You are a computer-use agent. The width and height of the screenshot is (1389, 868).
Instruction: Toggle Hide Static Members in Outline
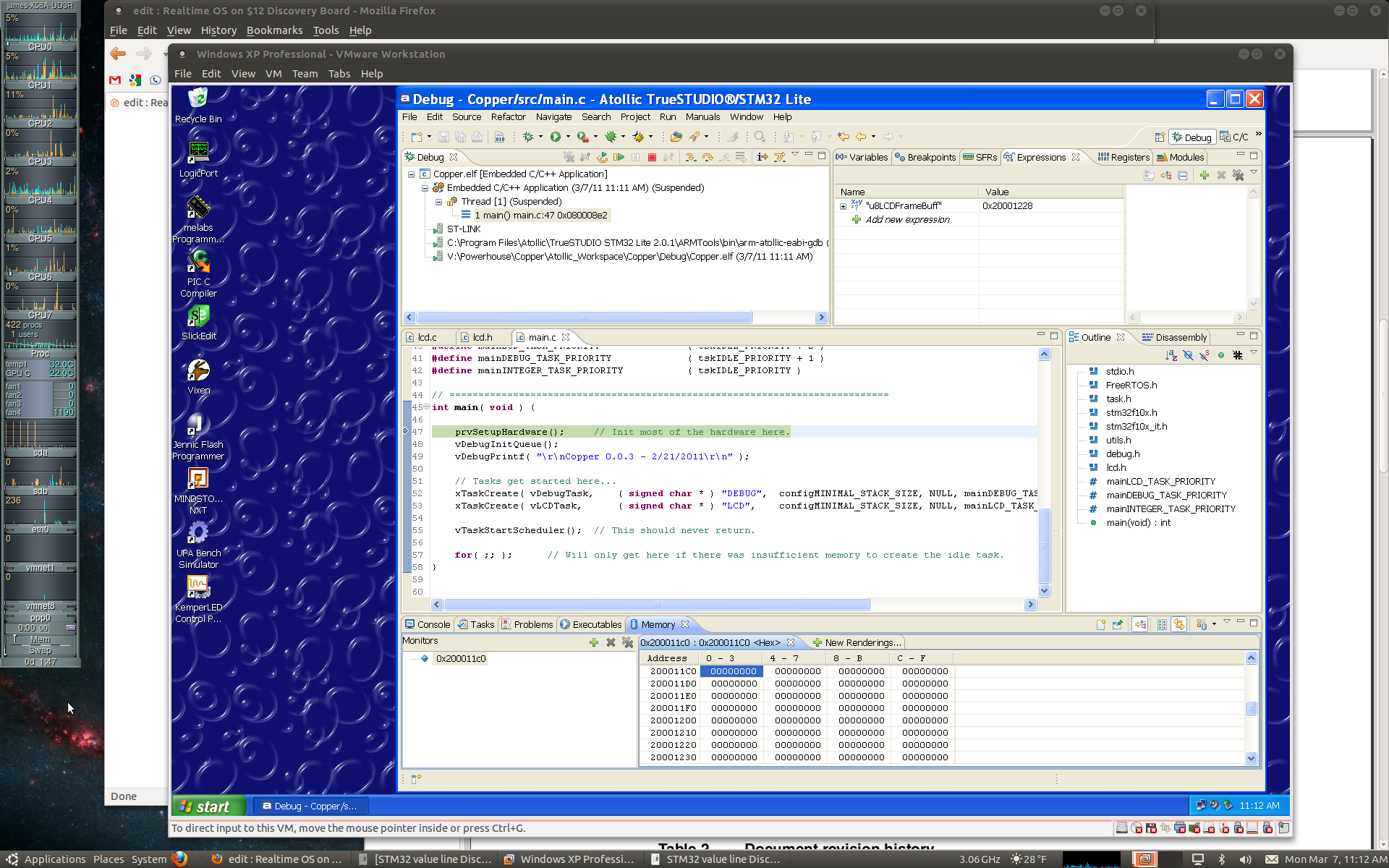coord(1205,355)
